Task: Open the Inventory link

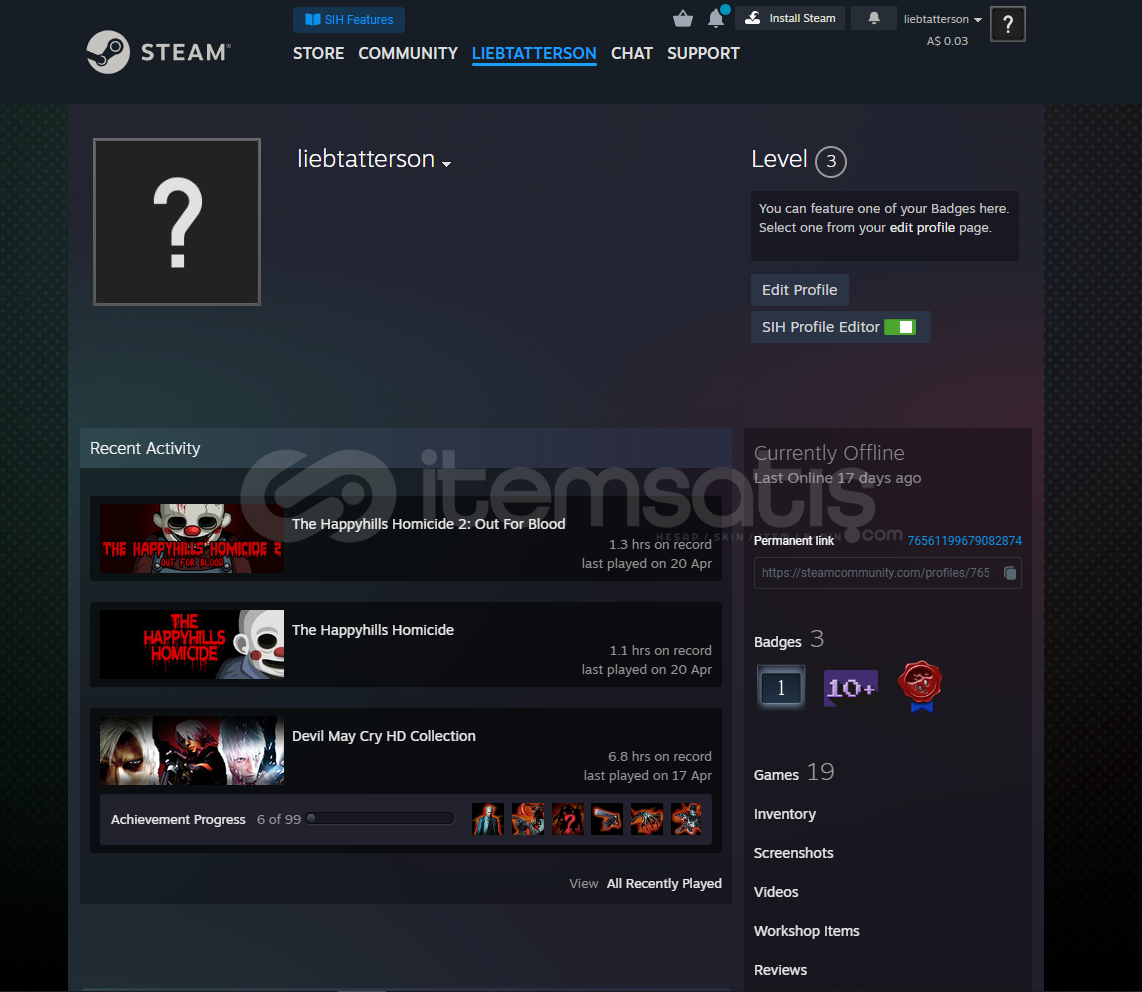Action: point(784,814)
